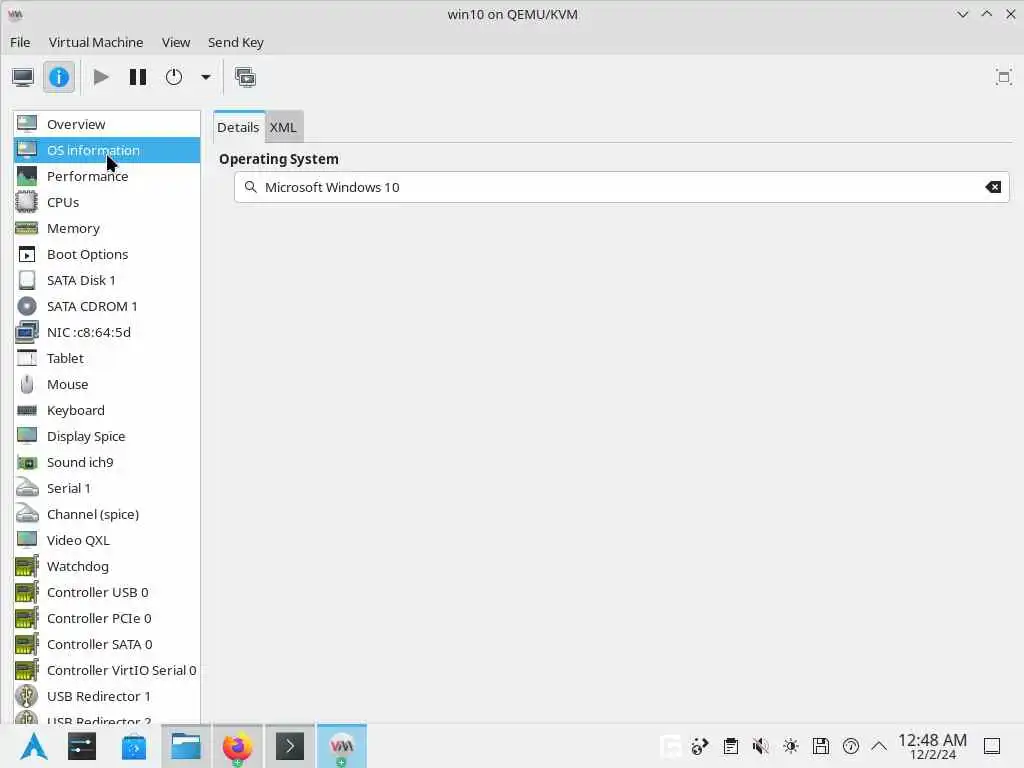Screen dimensions: 1024x768
Task: Select Controller PCIe 0 entry
Action: point(107,618)
